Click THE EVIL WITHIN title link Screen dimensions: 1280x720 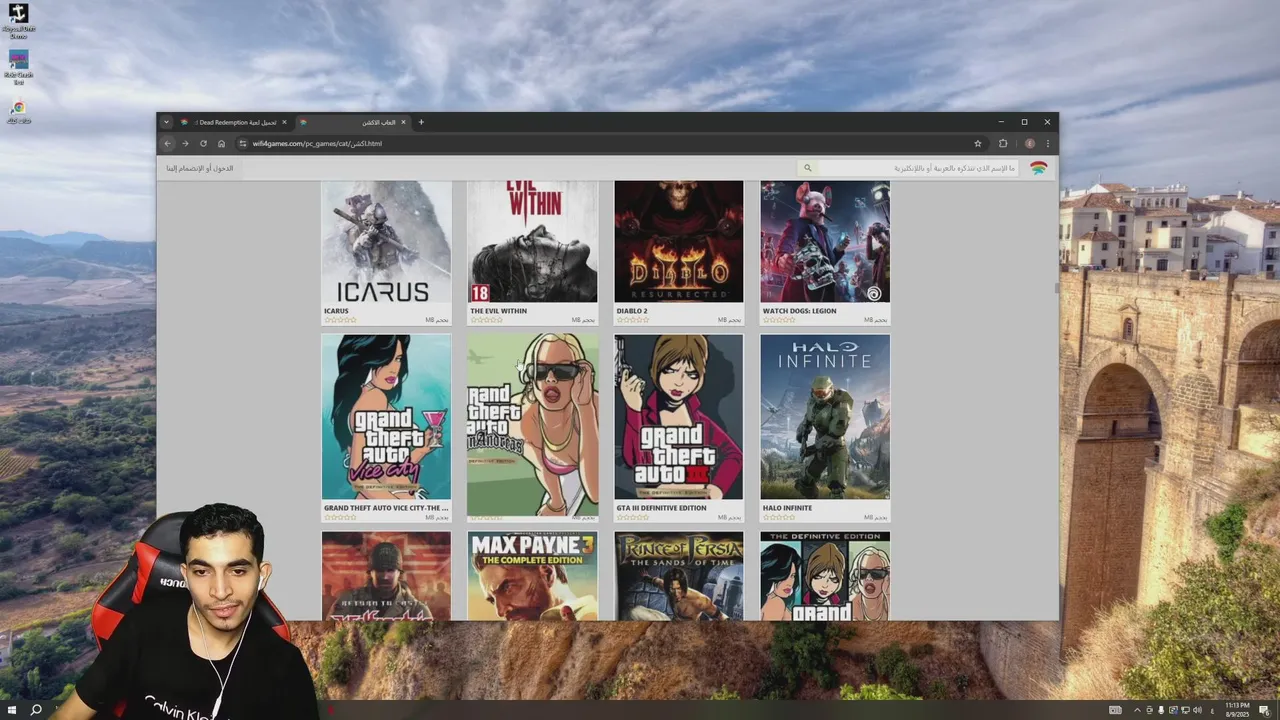click(x=498, y=311)
